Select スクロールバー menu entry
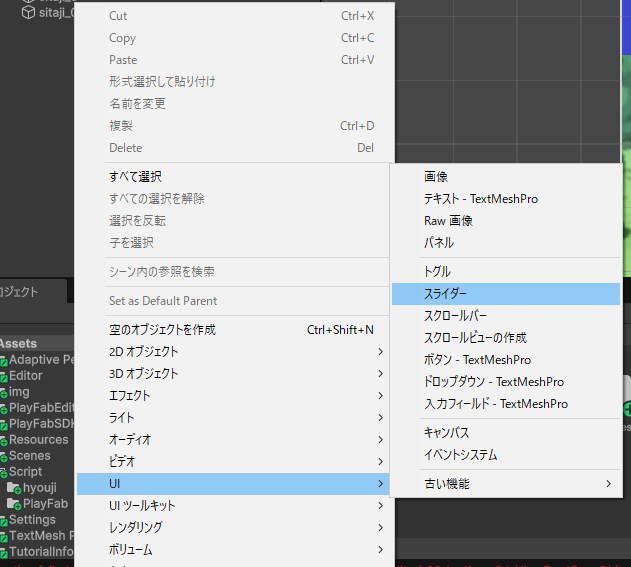 pyautogui.click(x=505, y=315)
